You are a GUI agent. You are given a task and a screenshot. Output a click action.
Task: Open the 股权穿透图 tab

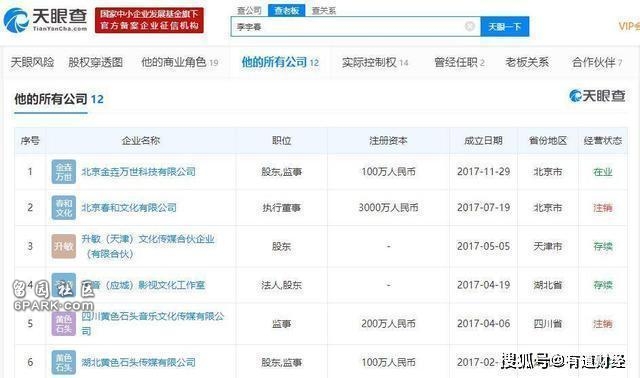[x=96, y=62]
